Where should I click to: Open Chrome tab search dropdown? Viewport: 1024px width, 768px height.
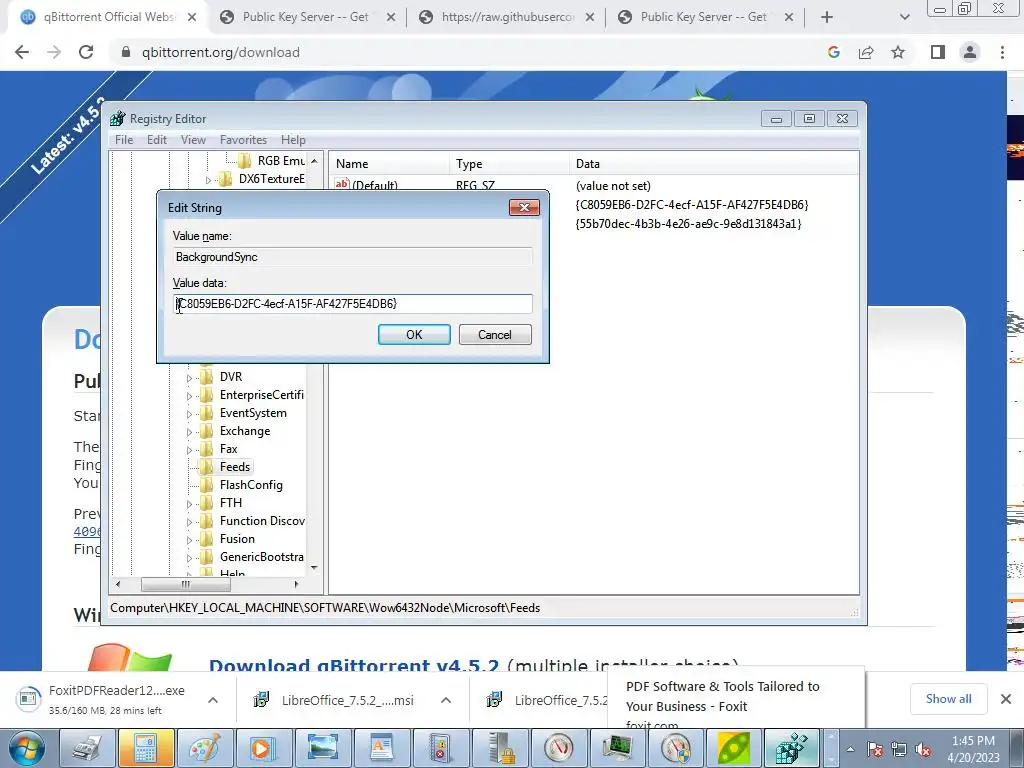point(904,18)
